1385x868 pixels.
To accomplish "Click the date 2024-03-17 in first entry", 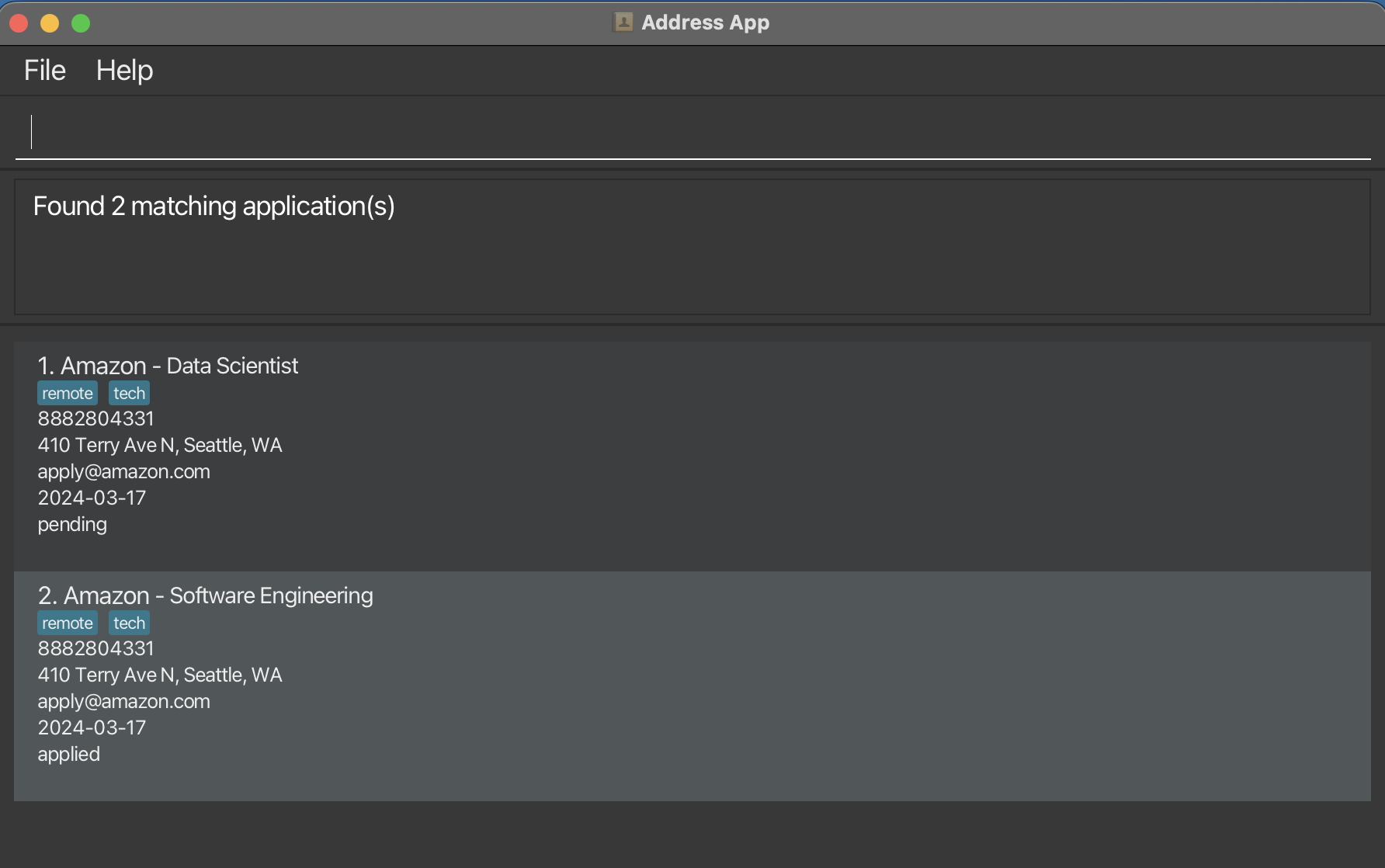I will tap(92, 498).
